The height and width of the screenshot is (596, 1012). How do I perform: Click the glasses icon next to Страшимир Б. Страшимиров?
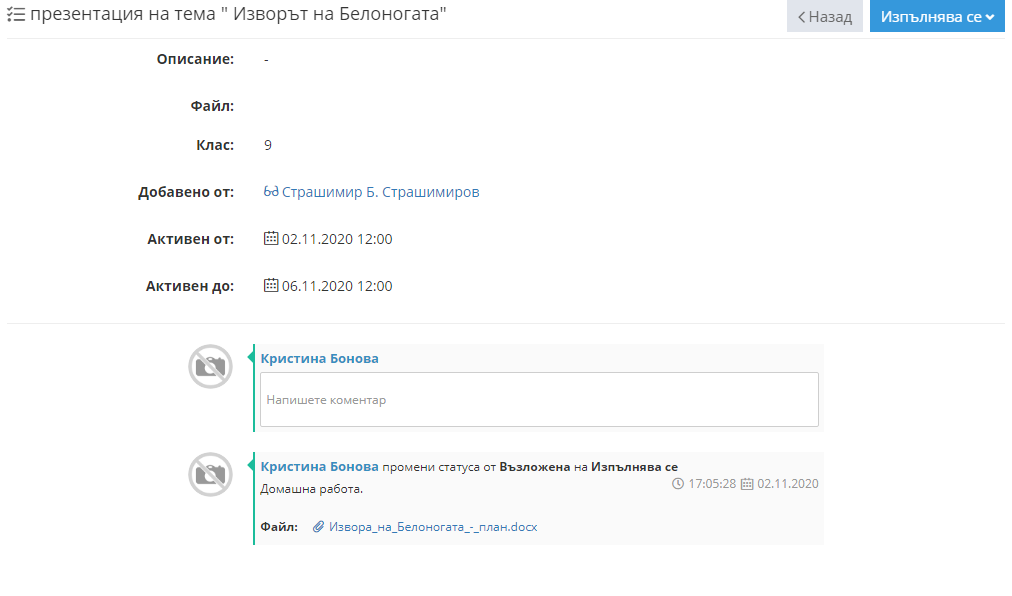[271, 191]
